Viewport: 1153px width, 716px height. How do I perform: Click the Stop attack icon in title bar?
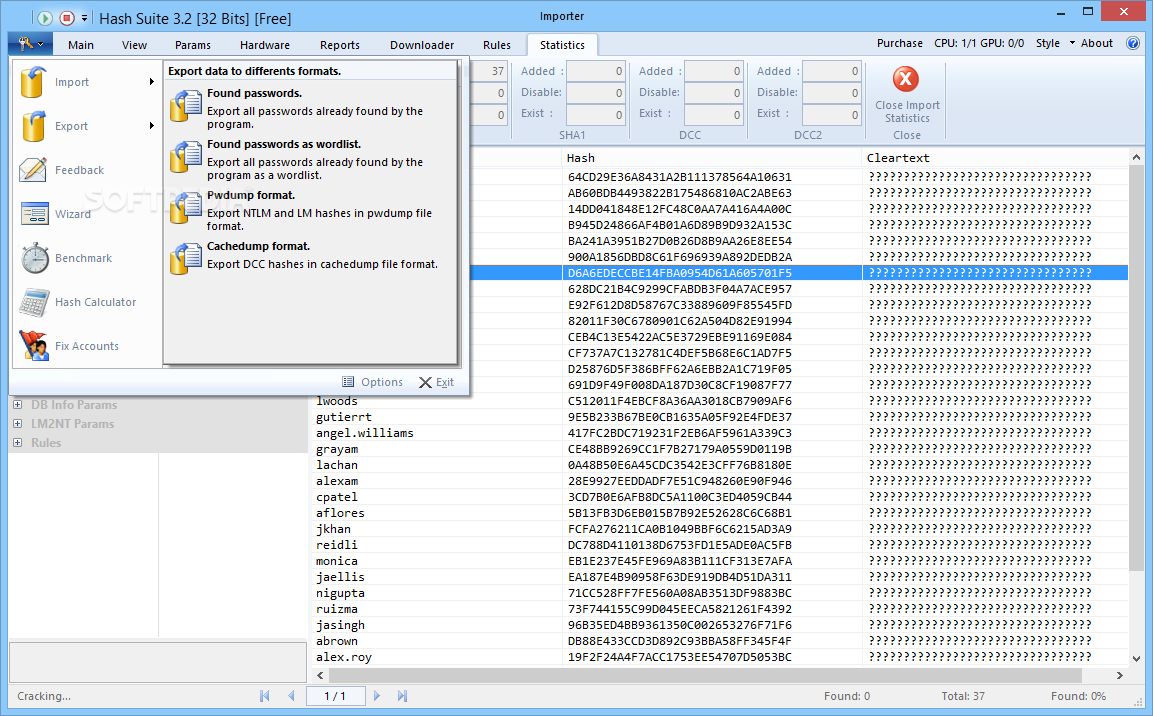[67, 18]
